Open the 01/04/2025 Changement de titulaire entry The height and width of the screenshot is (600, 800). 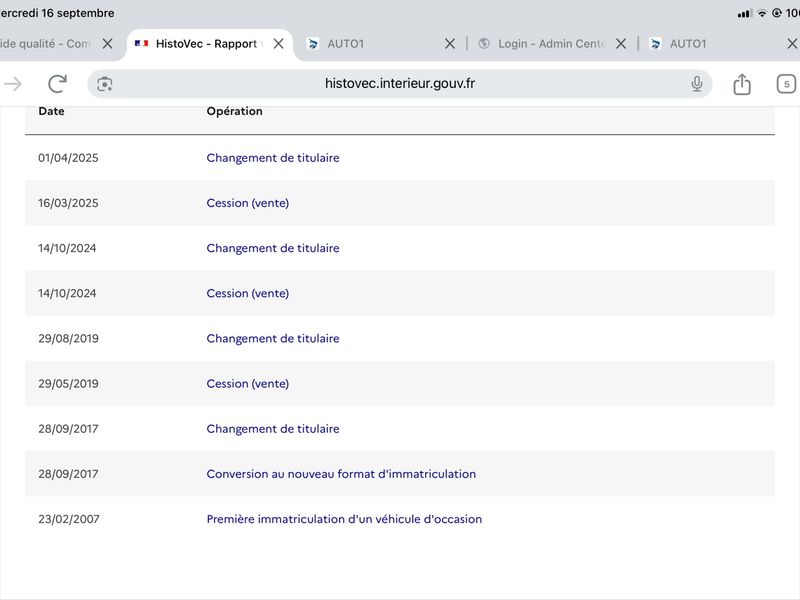pyautogui.click(x=273, y=158)
